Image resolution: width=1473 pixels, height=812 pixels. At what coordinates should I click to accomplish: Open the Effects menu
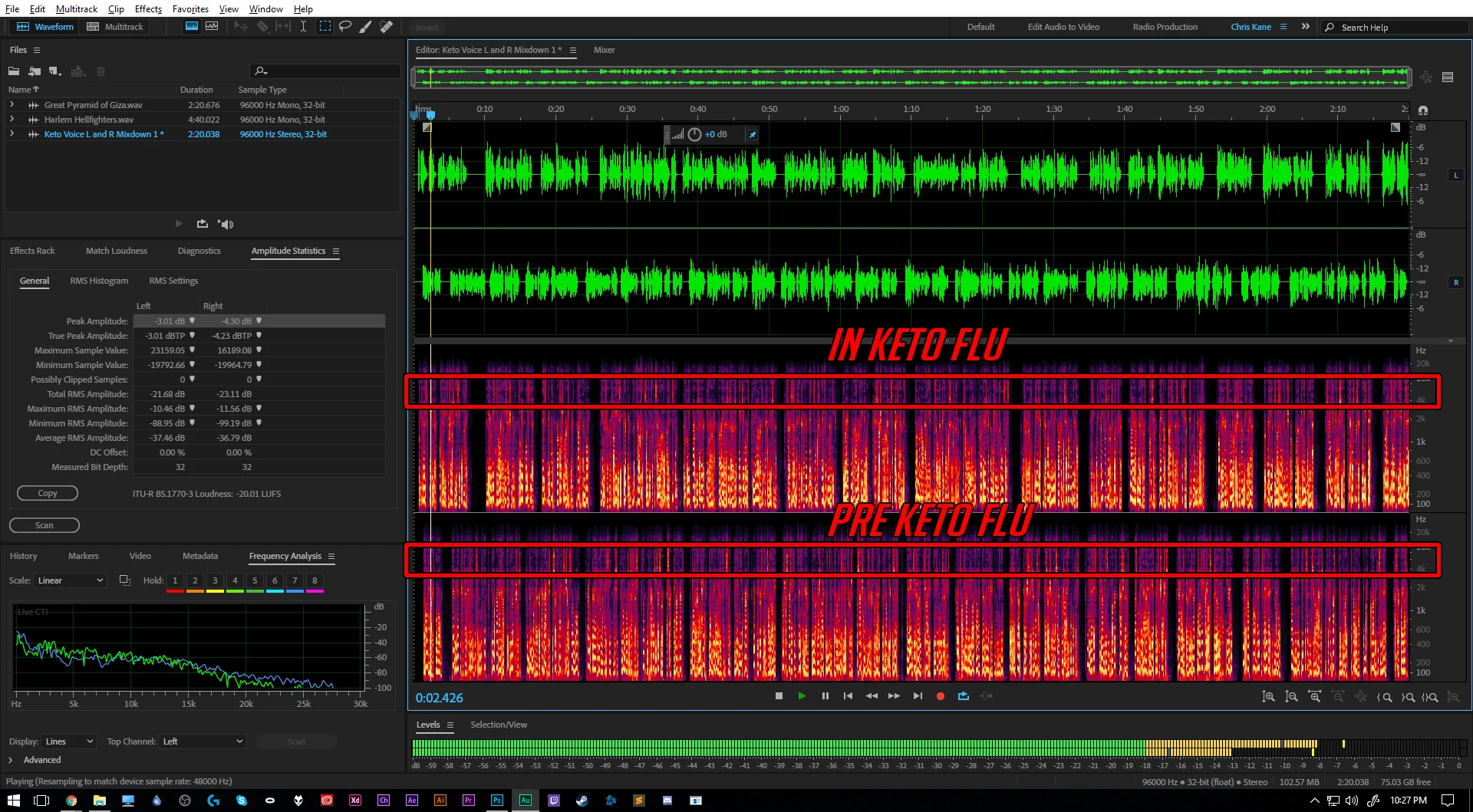(148, 8)
